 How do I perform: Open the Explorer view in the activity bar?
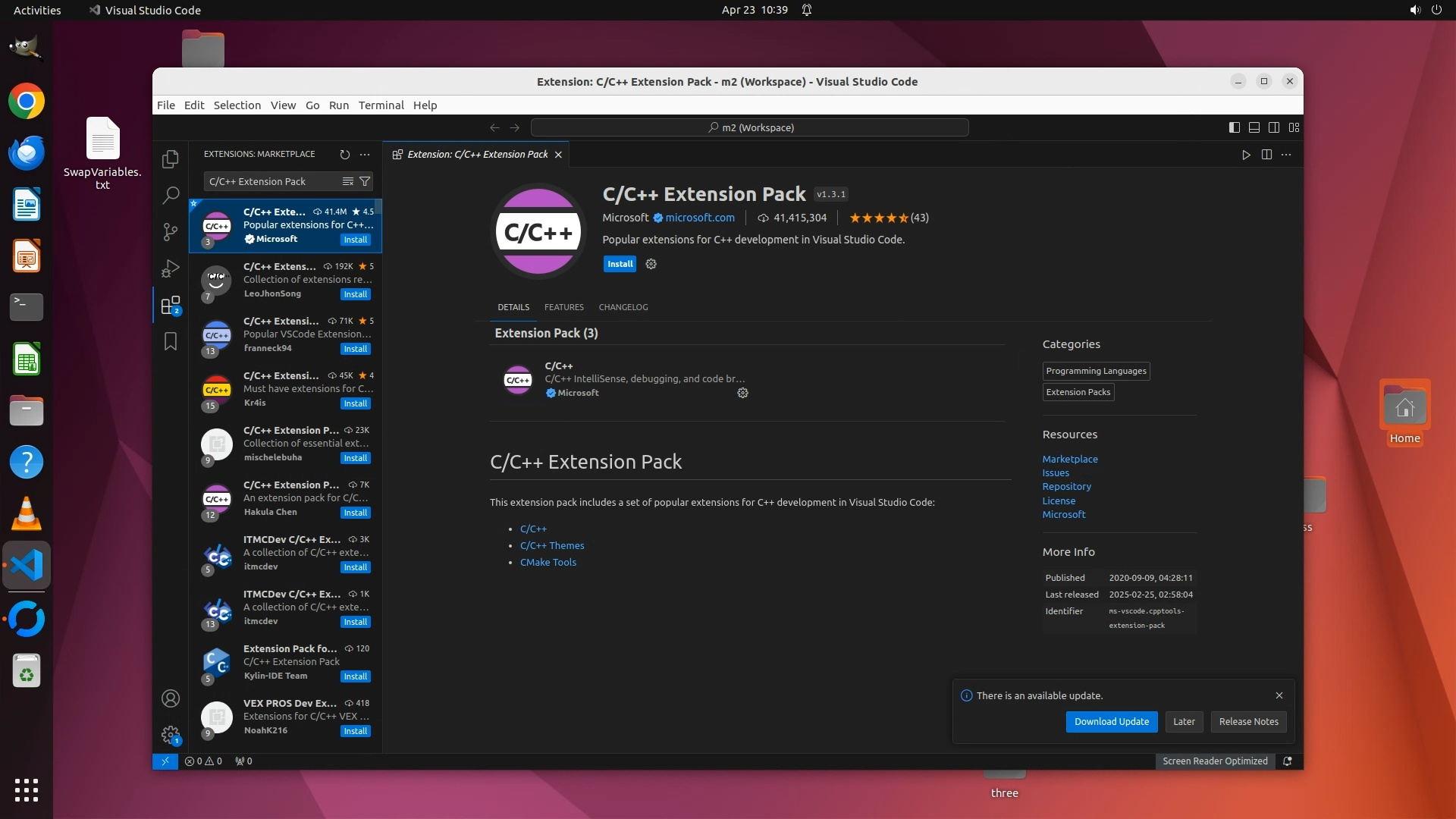171,159
